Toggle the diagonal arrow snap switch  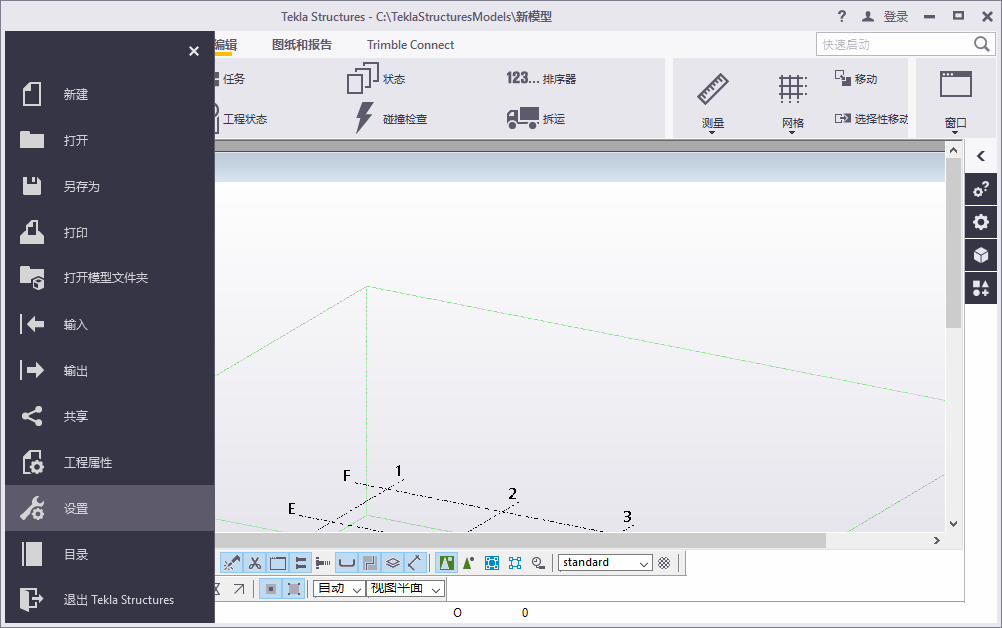point(239,589)
